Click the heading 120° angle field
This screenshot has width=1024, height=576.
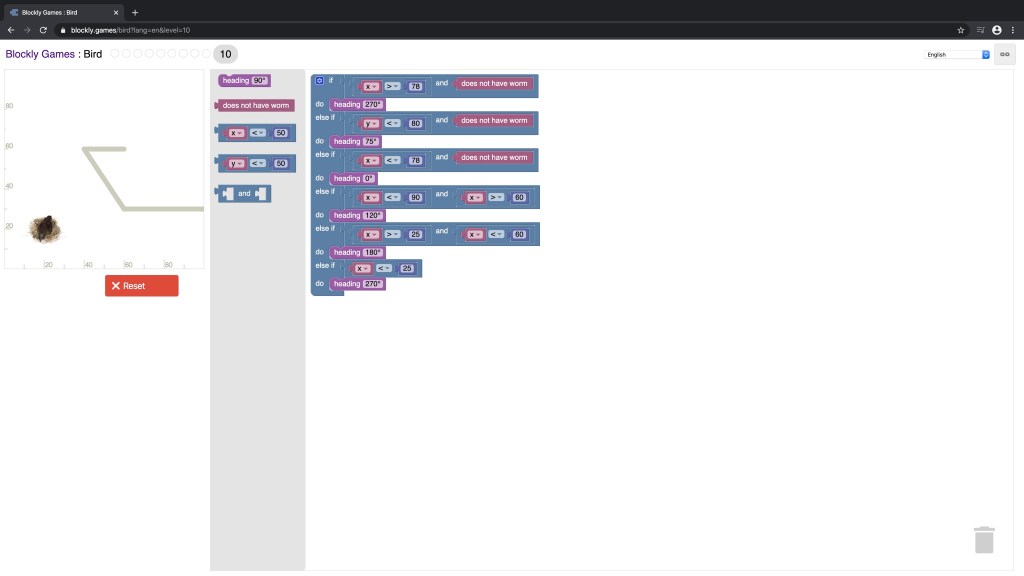pyautogui.click(x=373, y=215)
